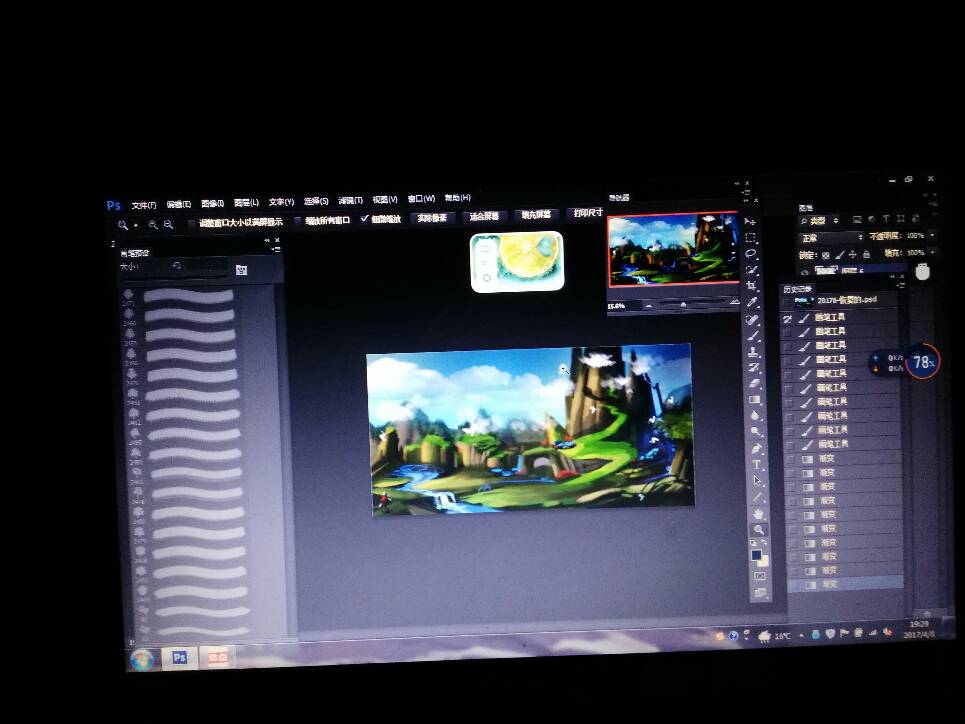Select the Clone Stamp tool
The image size is (965, 724).
tap(753, 352)
